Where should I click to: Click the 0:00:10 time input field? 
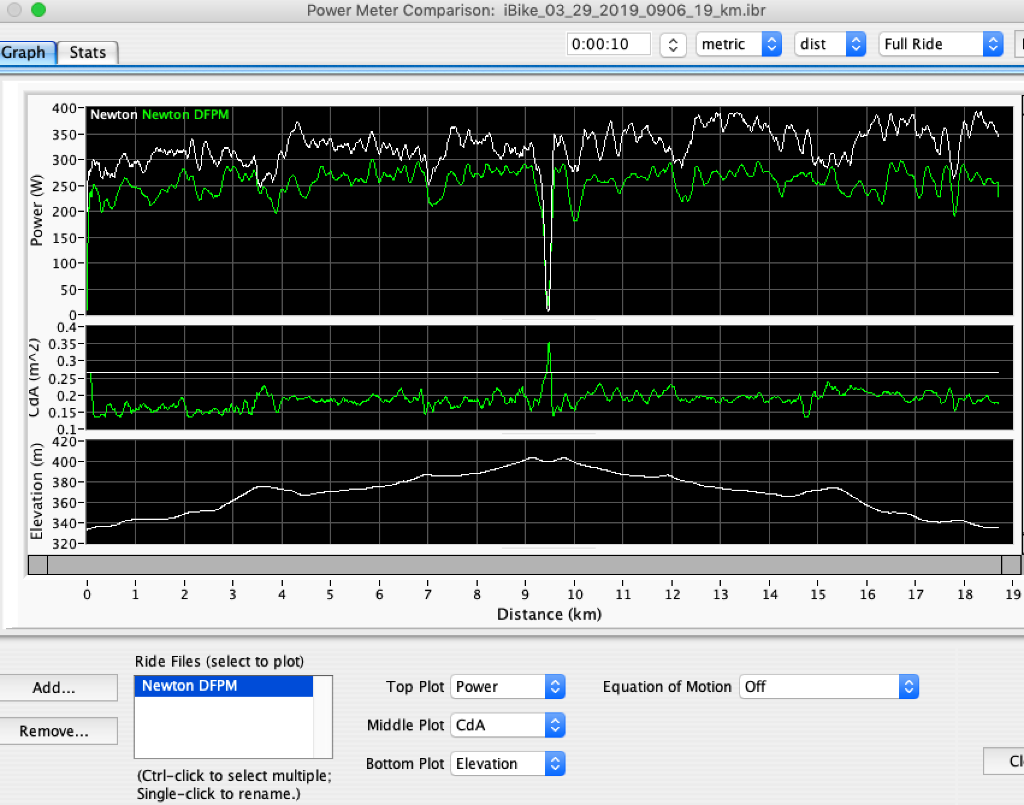tap(608, 44)
